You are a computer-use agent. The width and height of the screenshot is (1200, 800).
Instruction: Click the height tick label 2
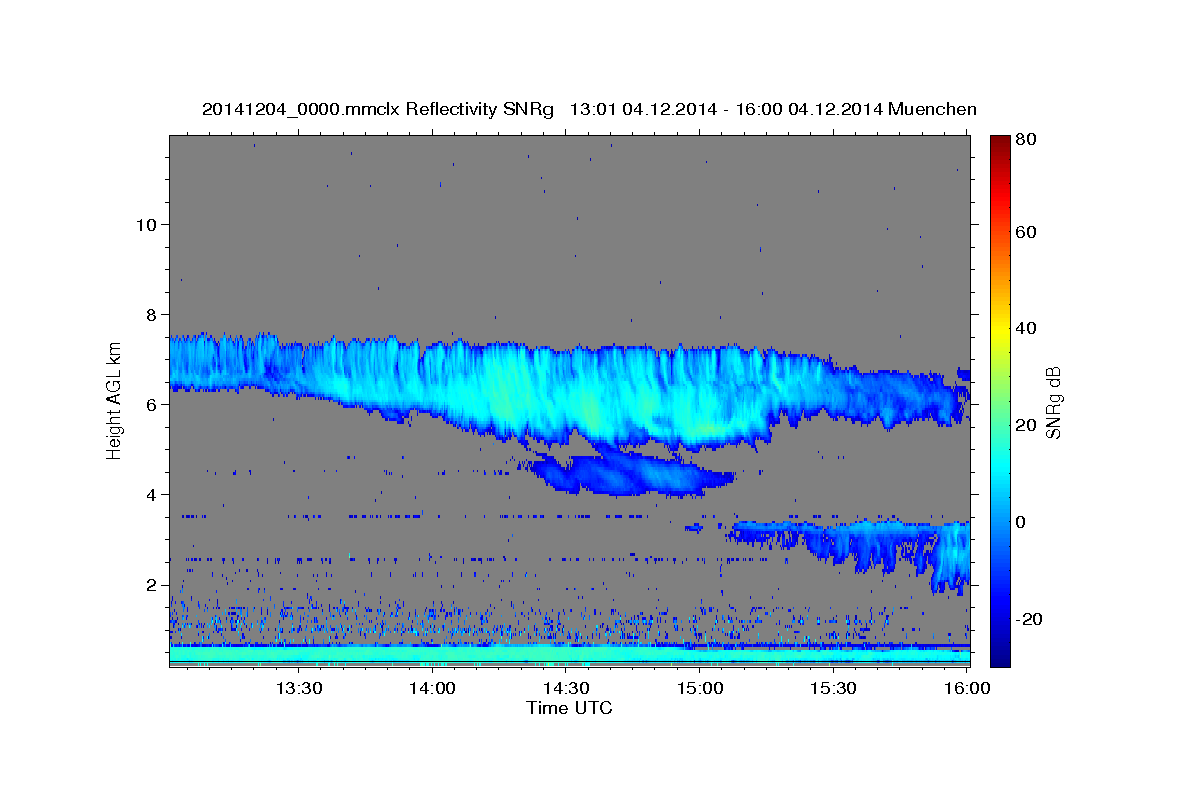[x=149, y=585]
